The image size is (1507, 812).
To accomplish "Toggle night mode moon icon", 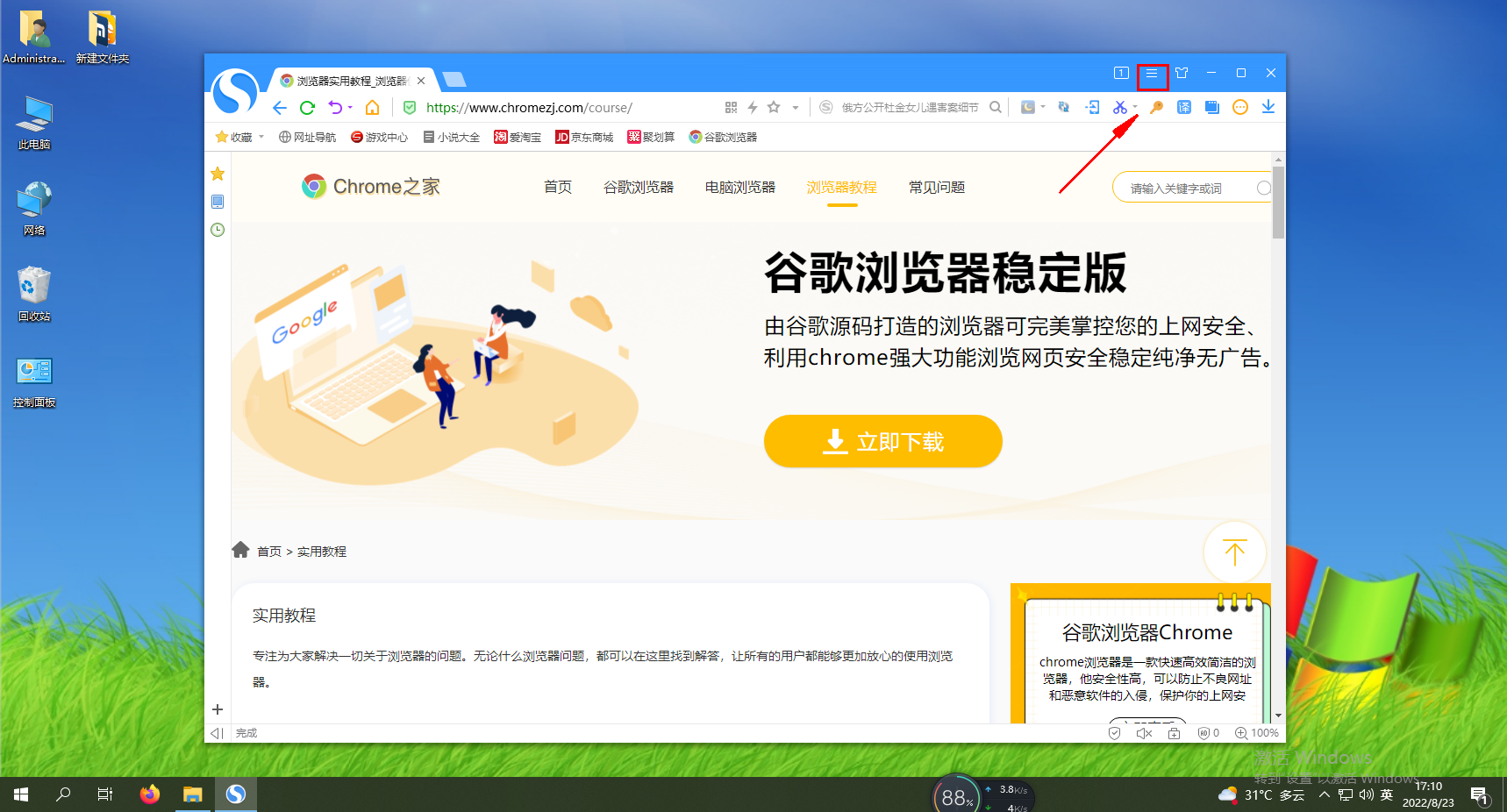I will (1028, 108).
